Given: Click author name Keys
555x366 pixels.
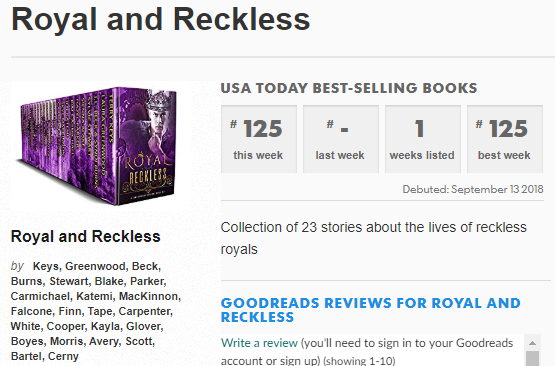Looking at the screenshot, I should (x=46, y=266).
